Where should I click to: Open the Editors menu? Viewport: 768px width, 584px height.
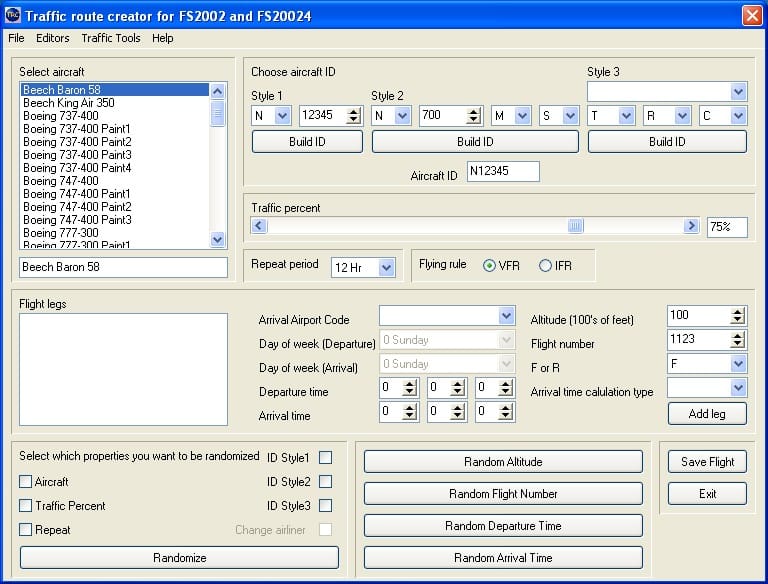point(53,38)
